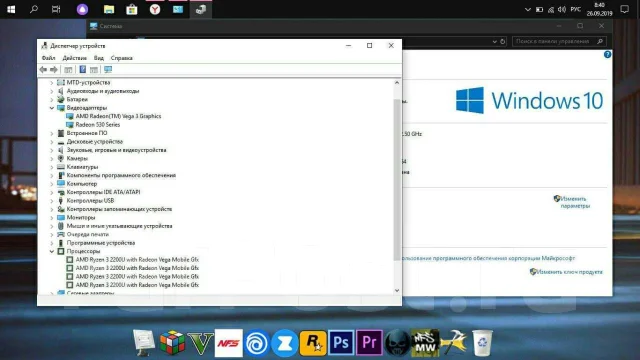This screenshot has height=360, width=640.
Task: Open the Вид menu
Action: [x=98, y=58]
